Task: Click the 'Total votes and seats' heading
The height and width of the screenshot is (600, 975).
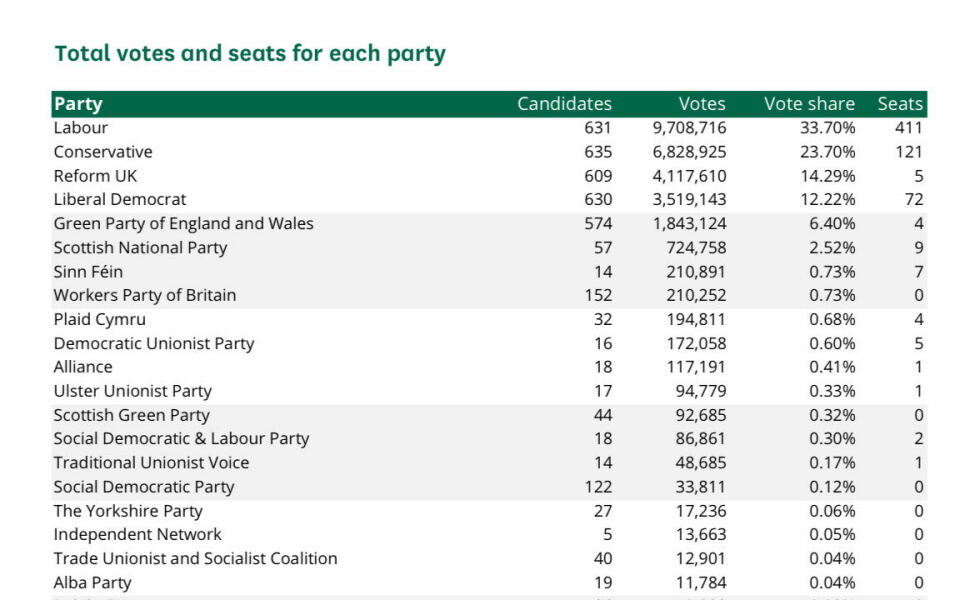Action: [250, 54]
